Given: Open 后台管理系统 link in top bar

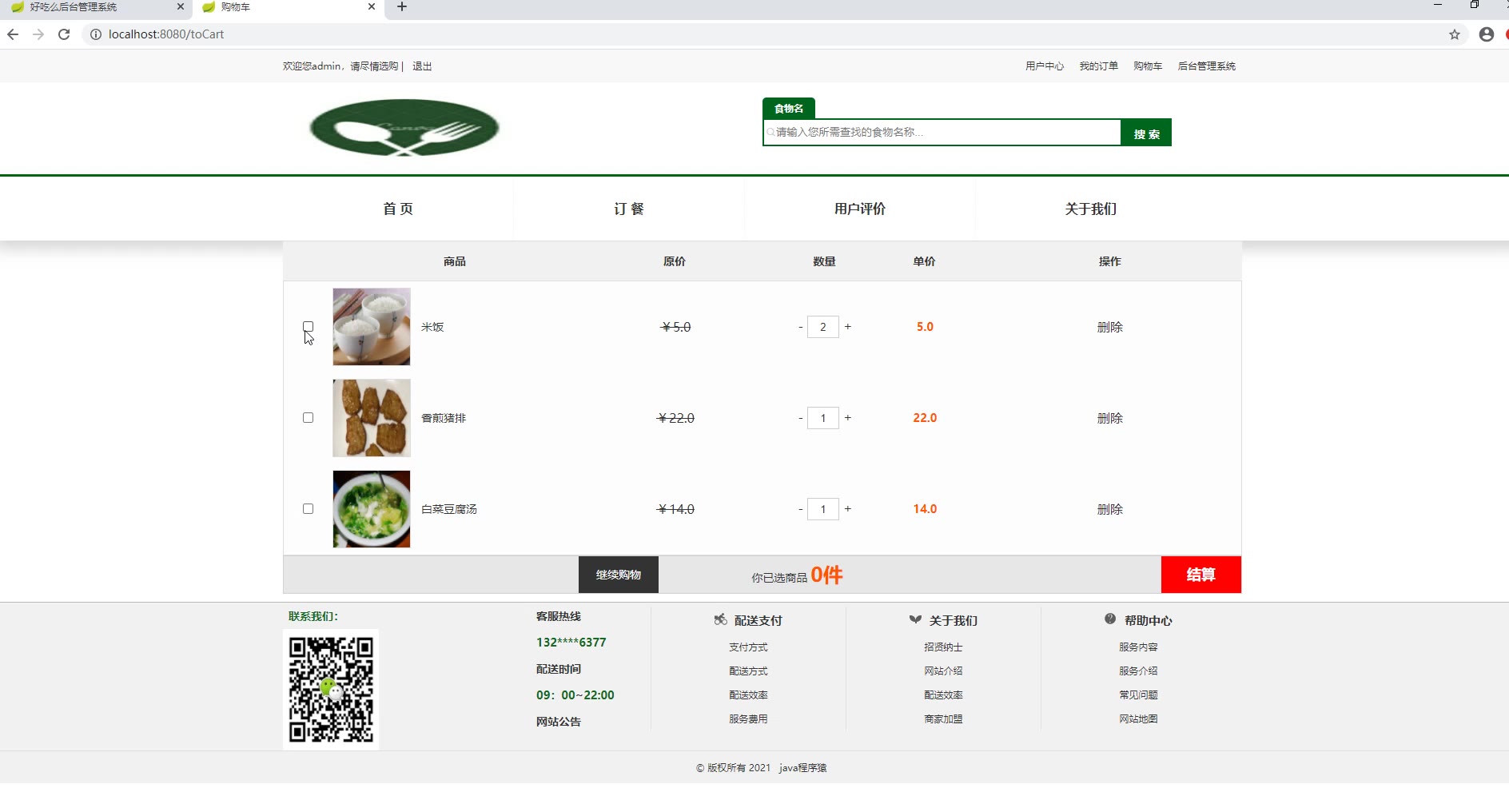Looking at the screenshot, I should 1207,66.
